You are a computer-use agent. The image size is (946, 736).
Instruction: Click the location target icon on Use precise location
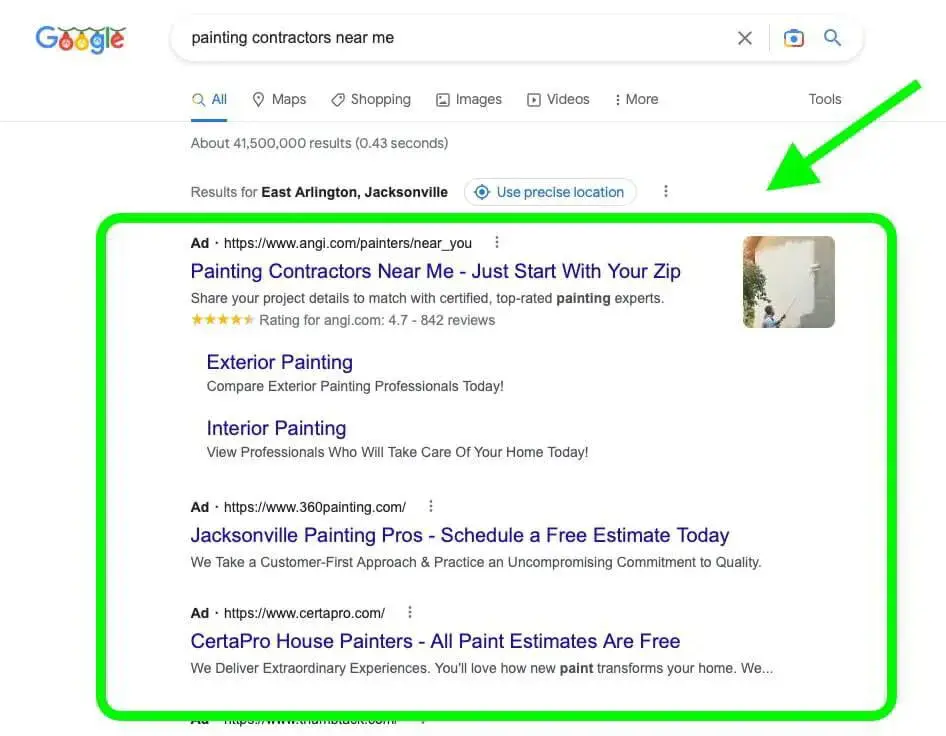coord(482,192)
